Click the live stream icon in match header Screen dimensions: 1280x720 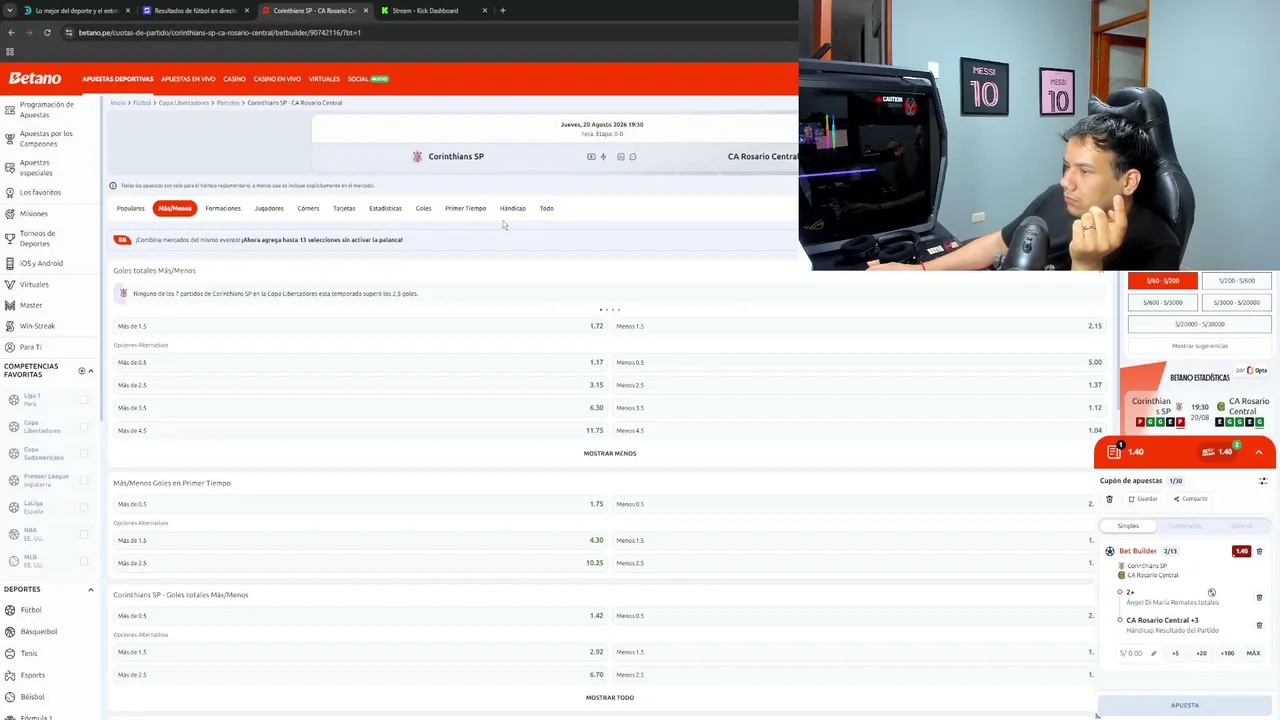point(591,157)
